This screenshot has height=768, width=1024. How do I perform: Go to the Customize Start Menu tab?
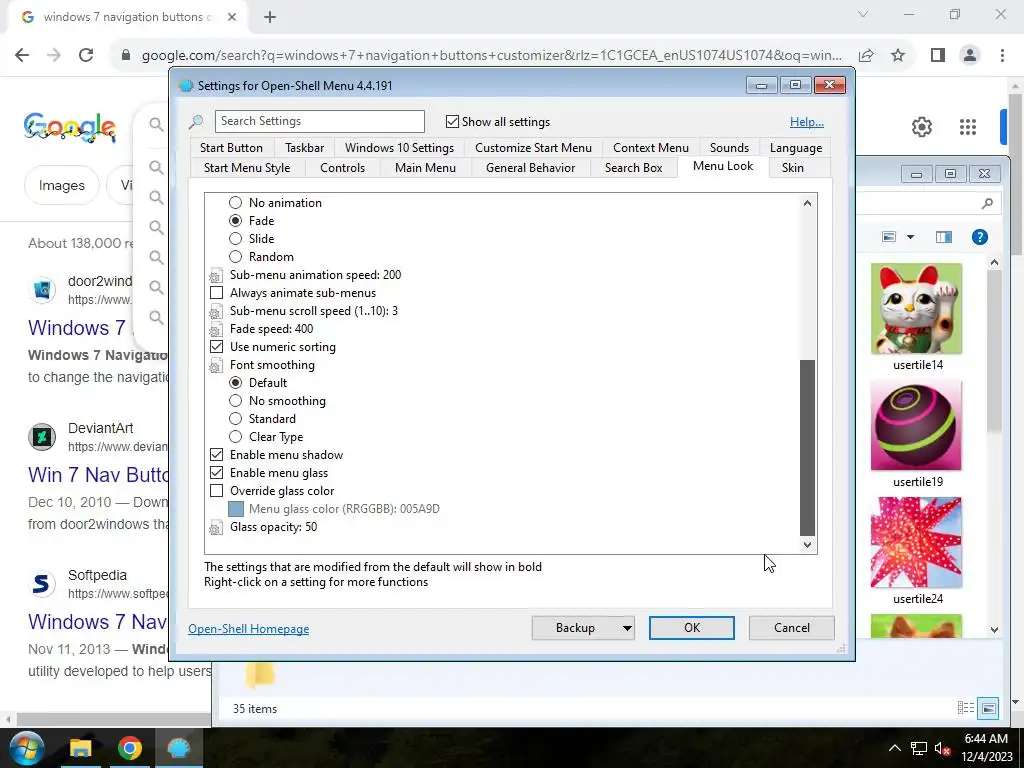pyautogui.click(x=533, y=148)
